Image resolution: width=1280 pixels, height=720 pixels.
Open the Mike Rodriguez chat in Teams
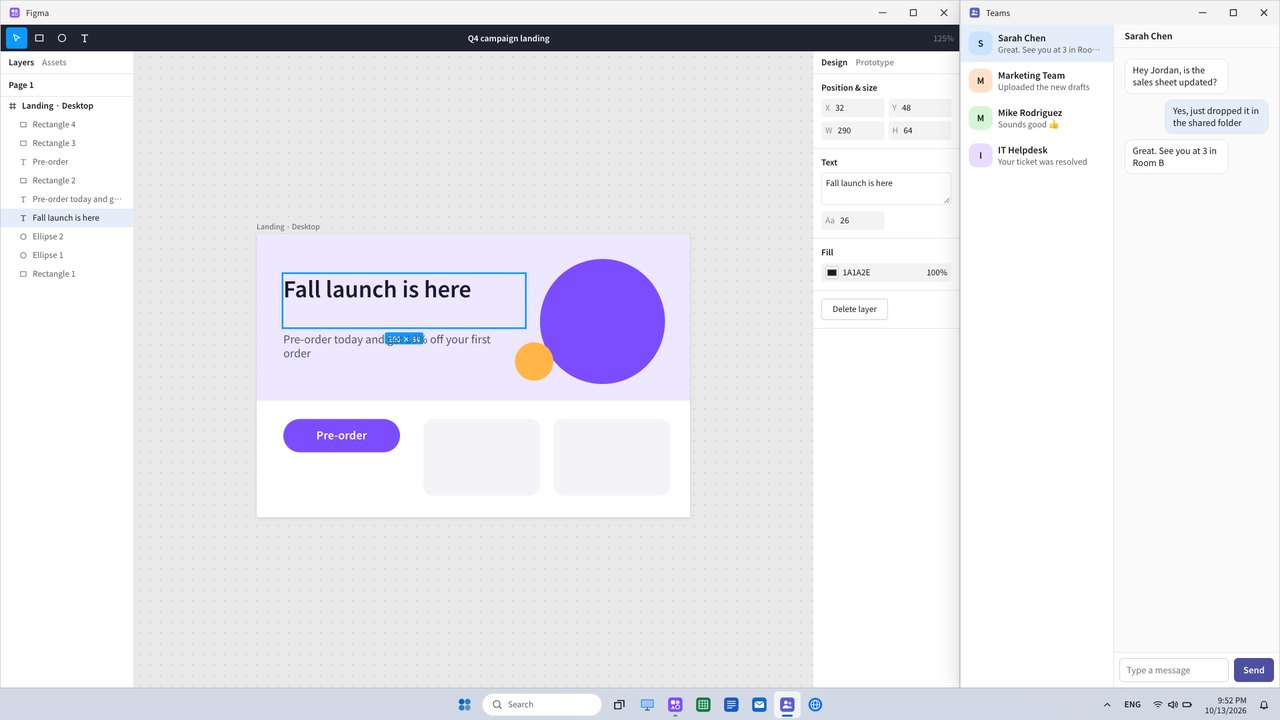coord(1037,118)
